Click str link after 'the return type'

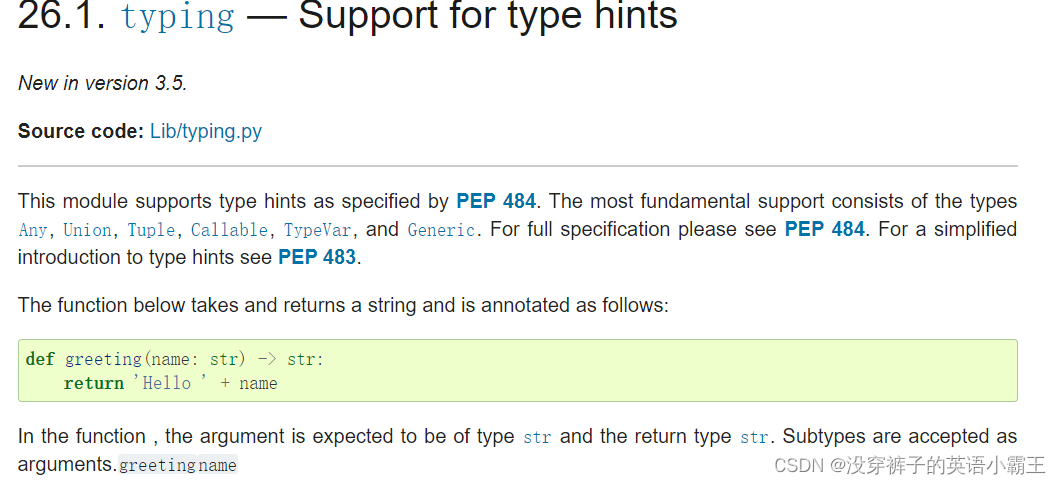click(754, 437)
